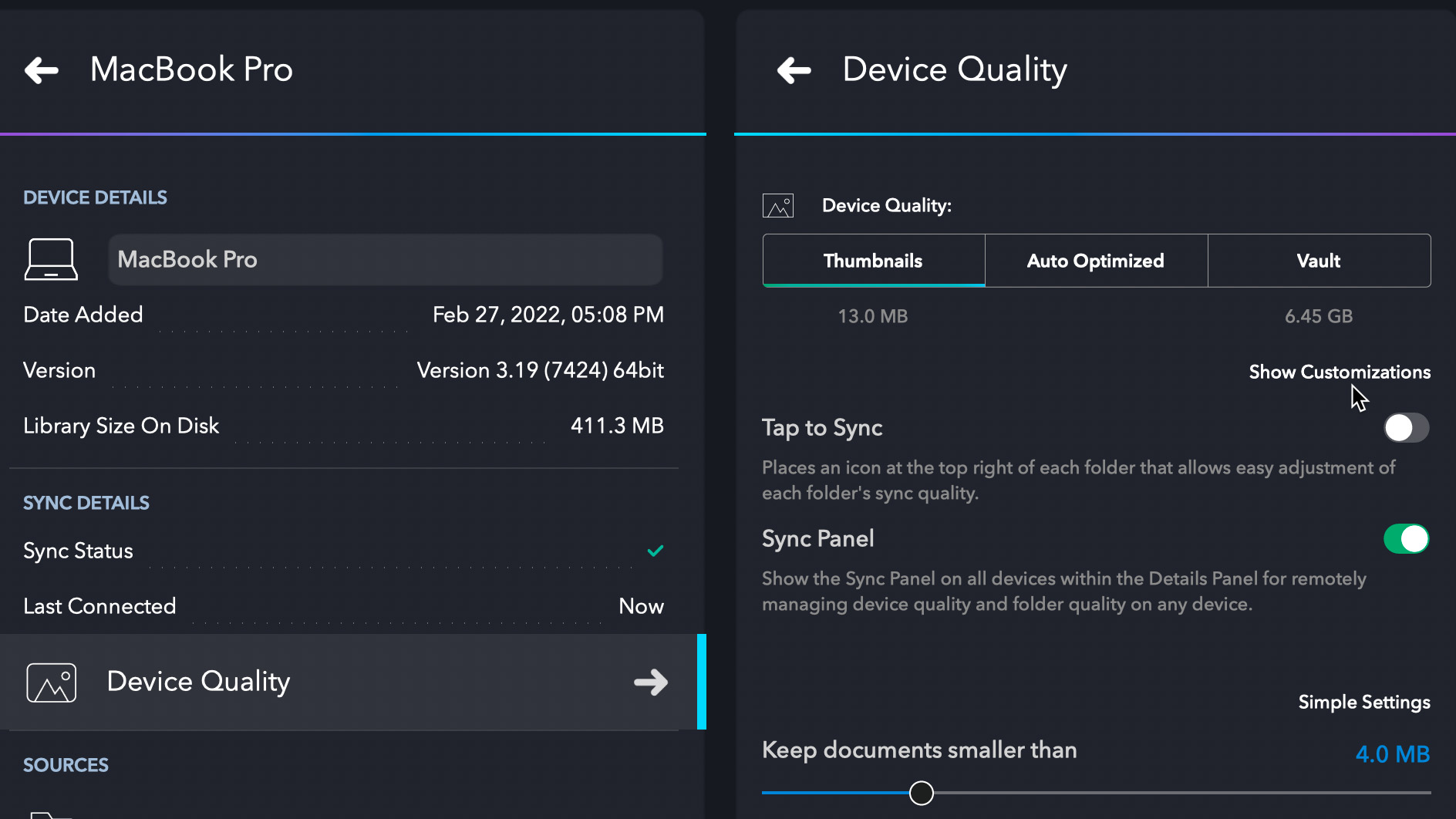Click the image icon in Device Quality row
Image resolution: width=1456 pixels, height=819 pixels.
tap(52, 682)
